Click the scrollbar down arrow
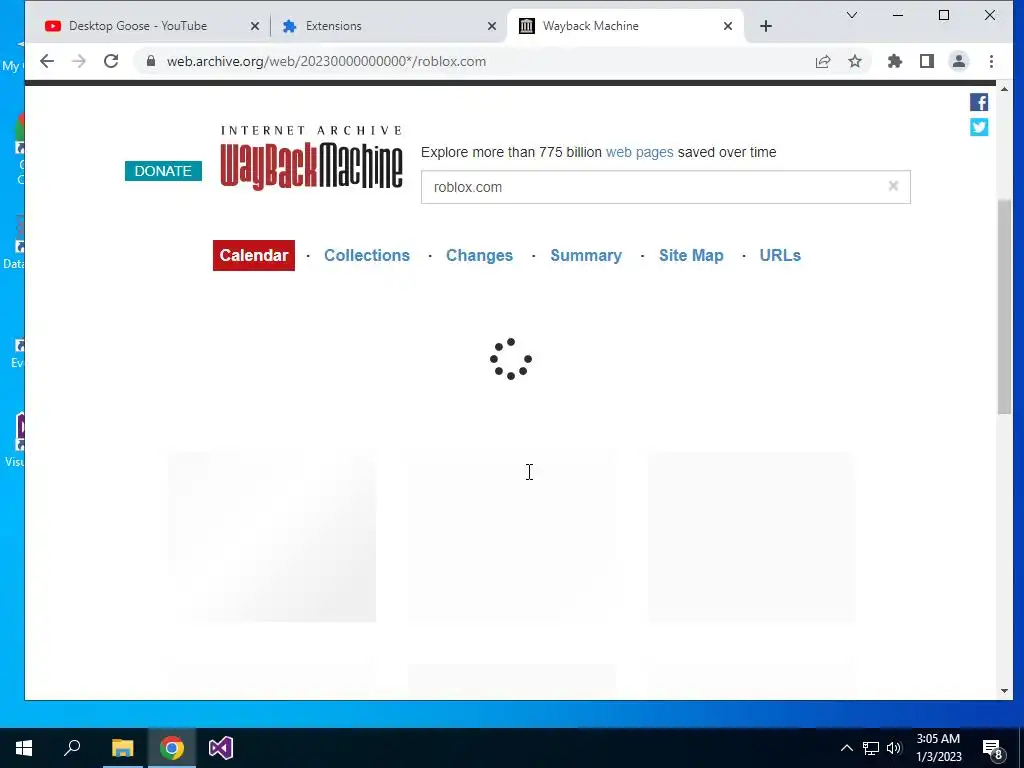Image resolution: width=1024 pixels, height=768 pixels. (x=1004, y=691)
